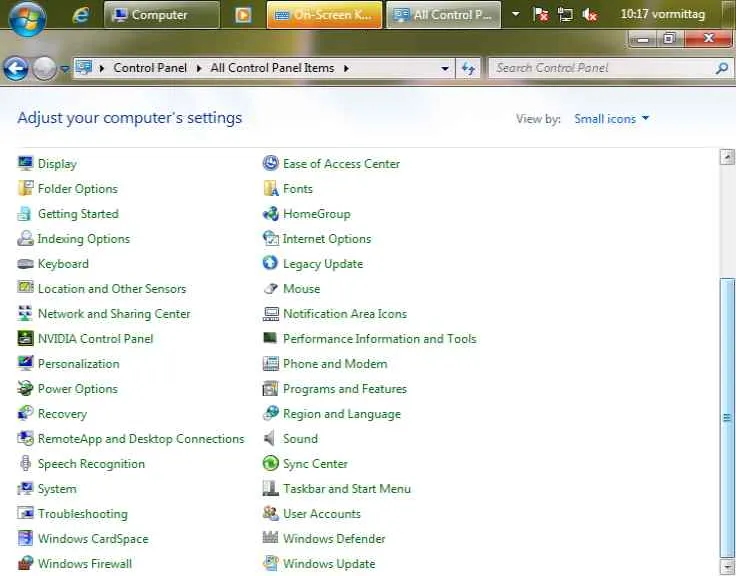The width and height of the screenshot is (736, 576).
Task: Click the NVIDIA Control Panel icon
Action: 25,338
